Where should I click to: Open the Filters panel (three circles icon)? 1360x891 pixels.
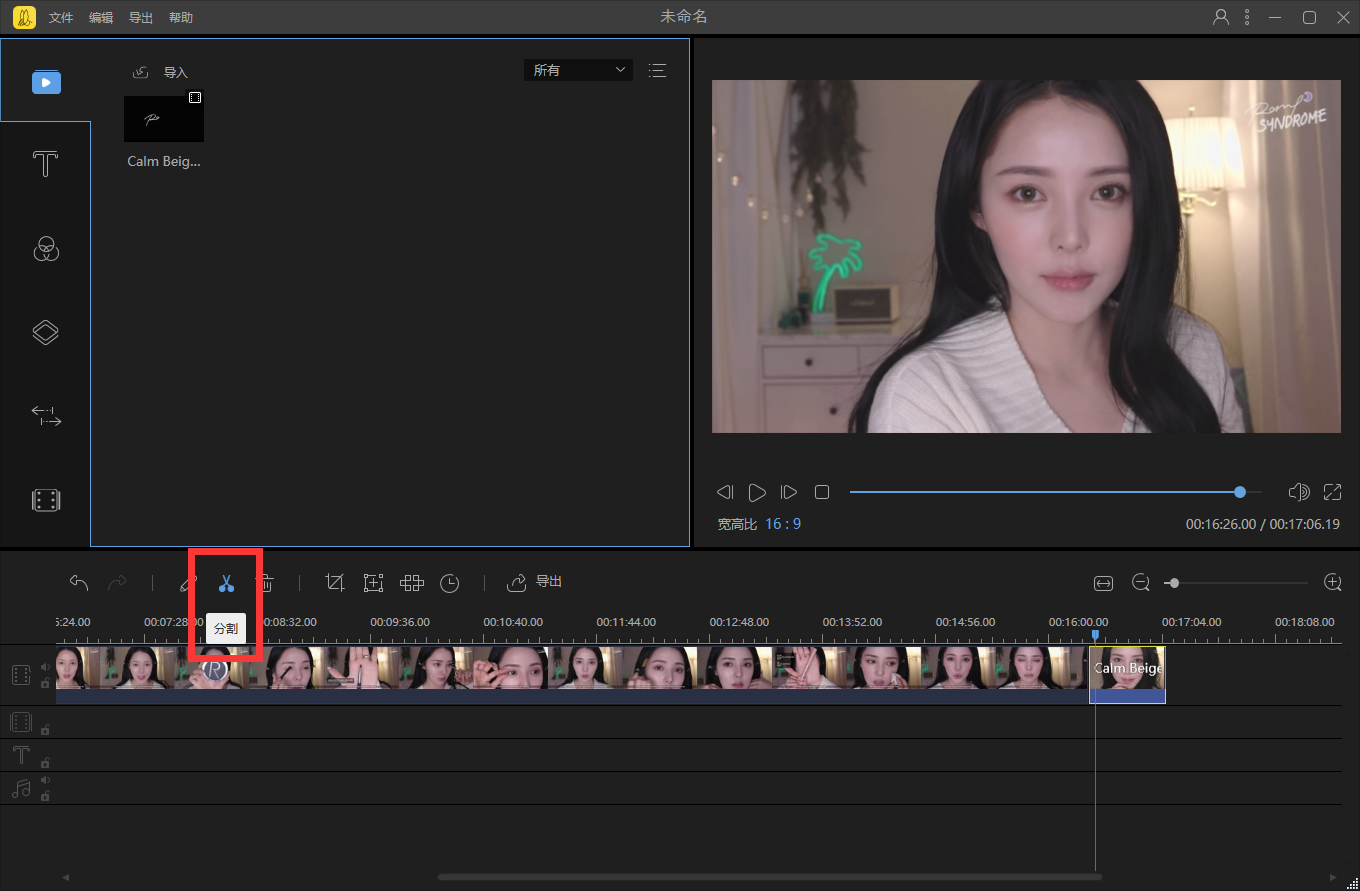click(46, 248)
